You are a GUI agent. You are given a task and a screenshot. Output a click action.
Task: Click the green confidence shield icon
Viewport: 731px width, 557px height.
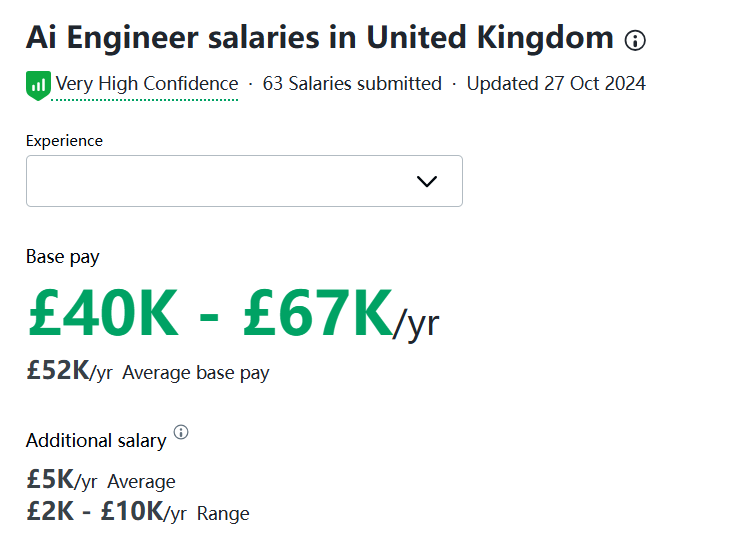click(x=38, y=85)
